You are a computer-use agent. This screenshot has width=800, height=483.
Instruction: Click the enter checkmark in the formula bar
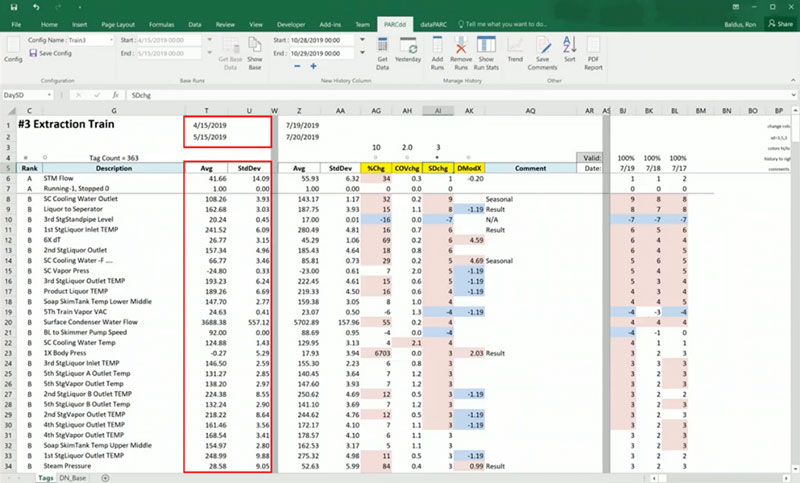(x=97, y=95)
